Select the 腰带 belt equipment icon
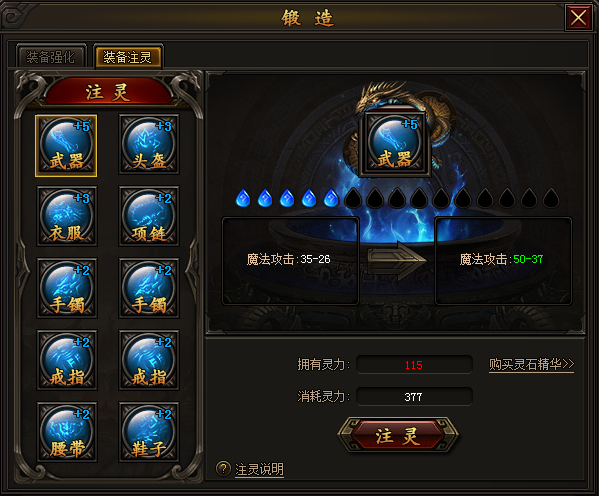The image size is (599, 496). click(67, 432)
